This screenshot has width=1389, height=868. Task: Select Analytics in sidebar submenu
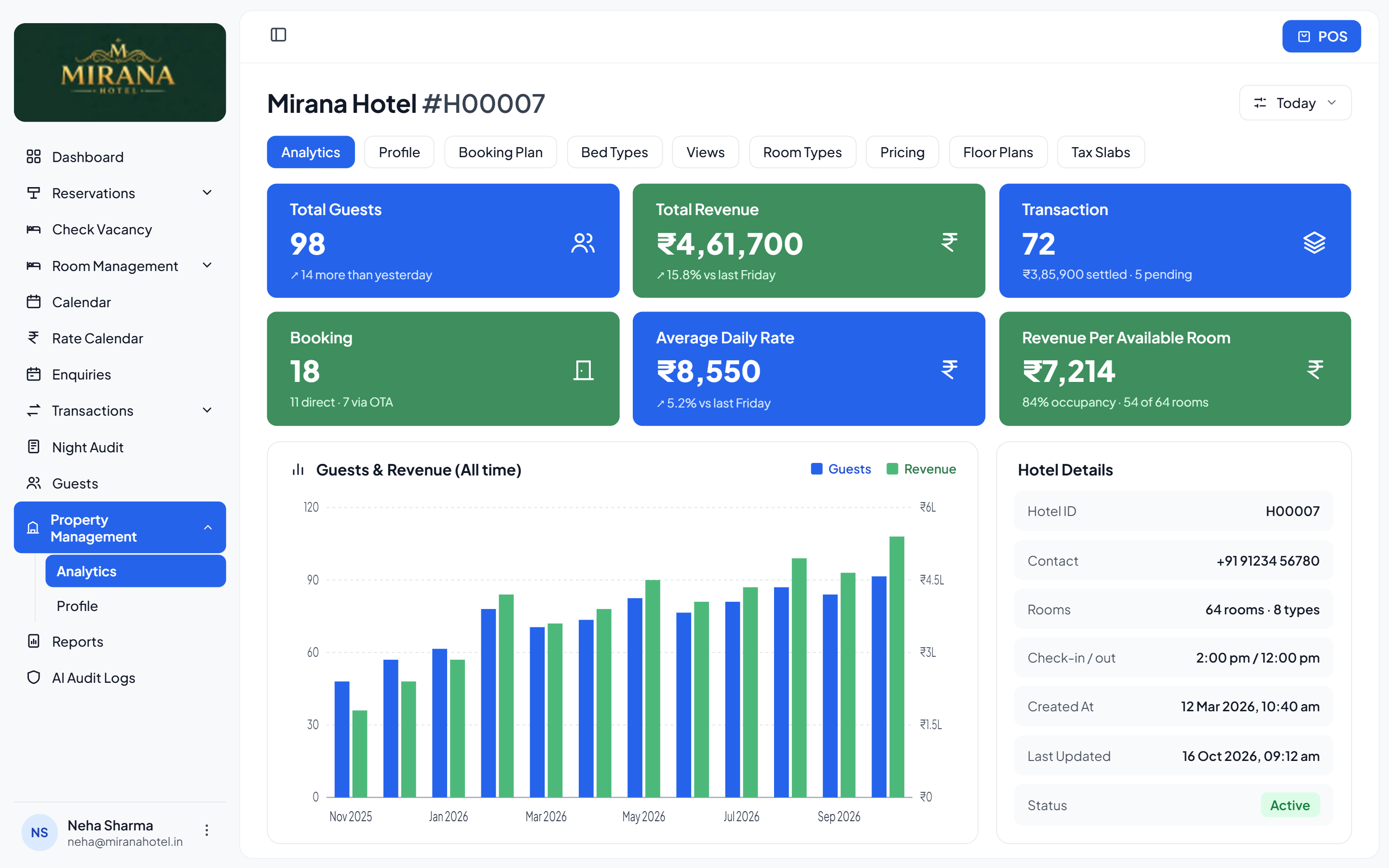136,571
